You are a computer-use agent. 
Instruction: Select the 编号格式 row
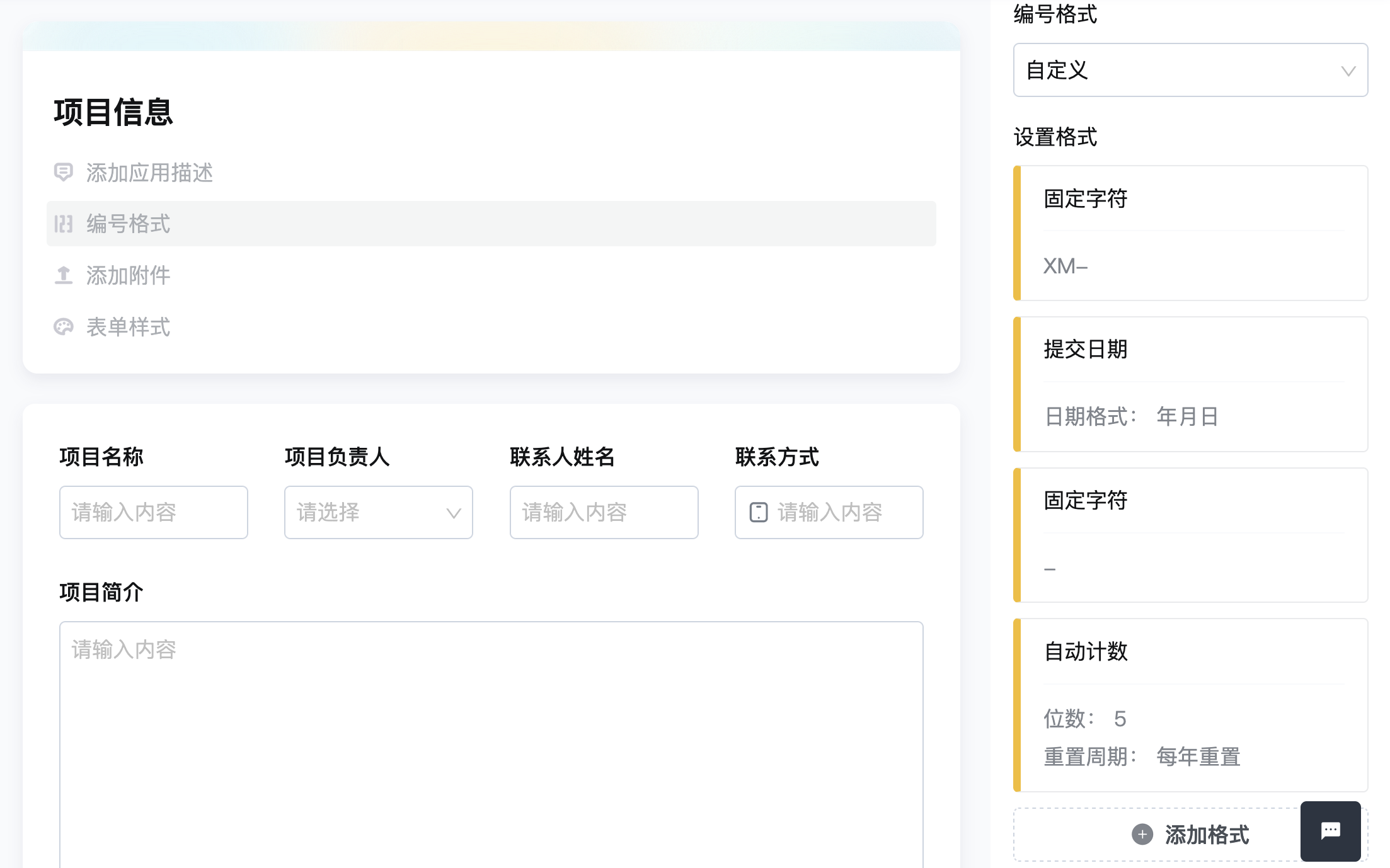[491, 224]
